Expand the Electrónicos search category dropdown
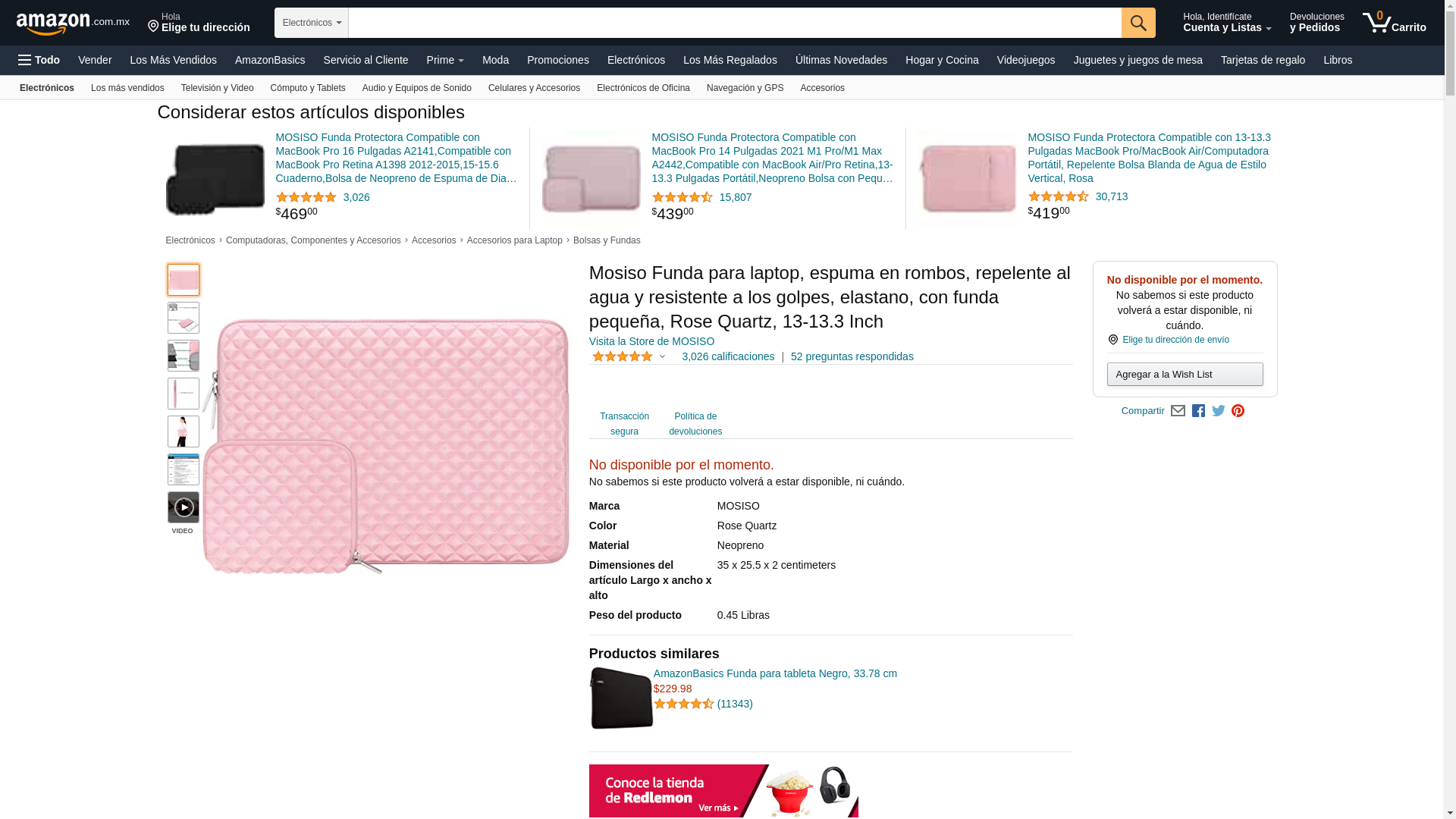Viewport: 1456px width, 819px height. tap(312, 23)
